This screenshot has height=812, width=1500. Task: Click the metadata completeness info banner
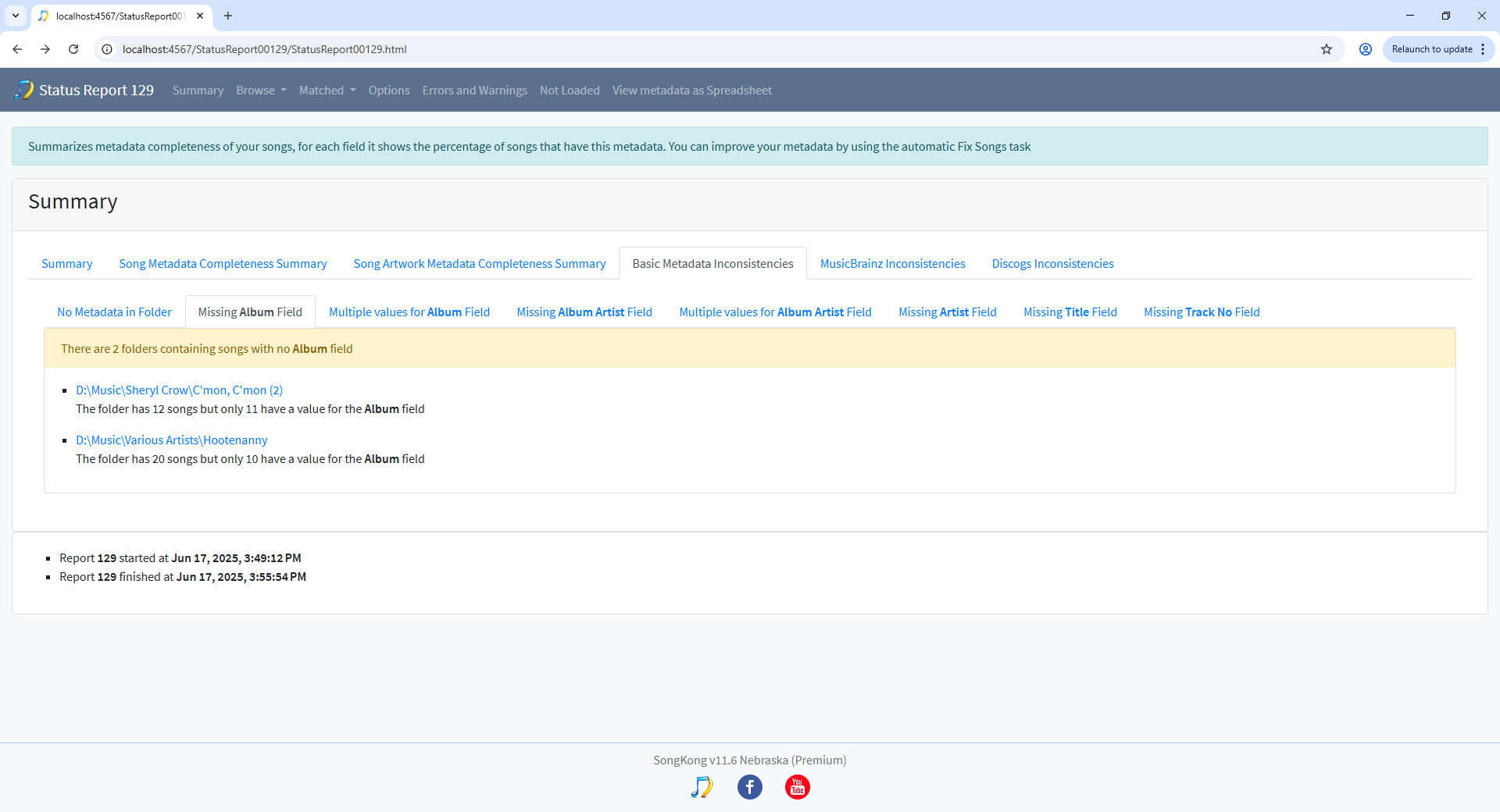tap(750, 146)
